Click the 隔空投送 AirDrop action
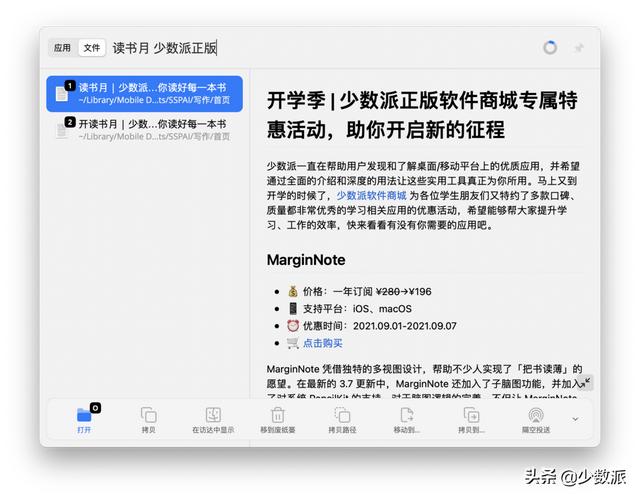Image resolution: width=640 pixels, height=499 pixels. tap(536, 419)
